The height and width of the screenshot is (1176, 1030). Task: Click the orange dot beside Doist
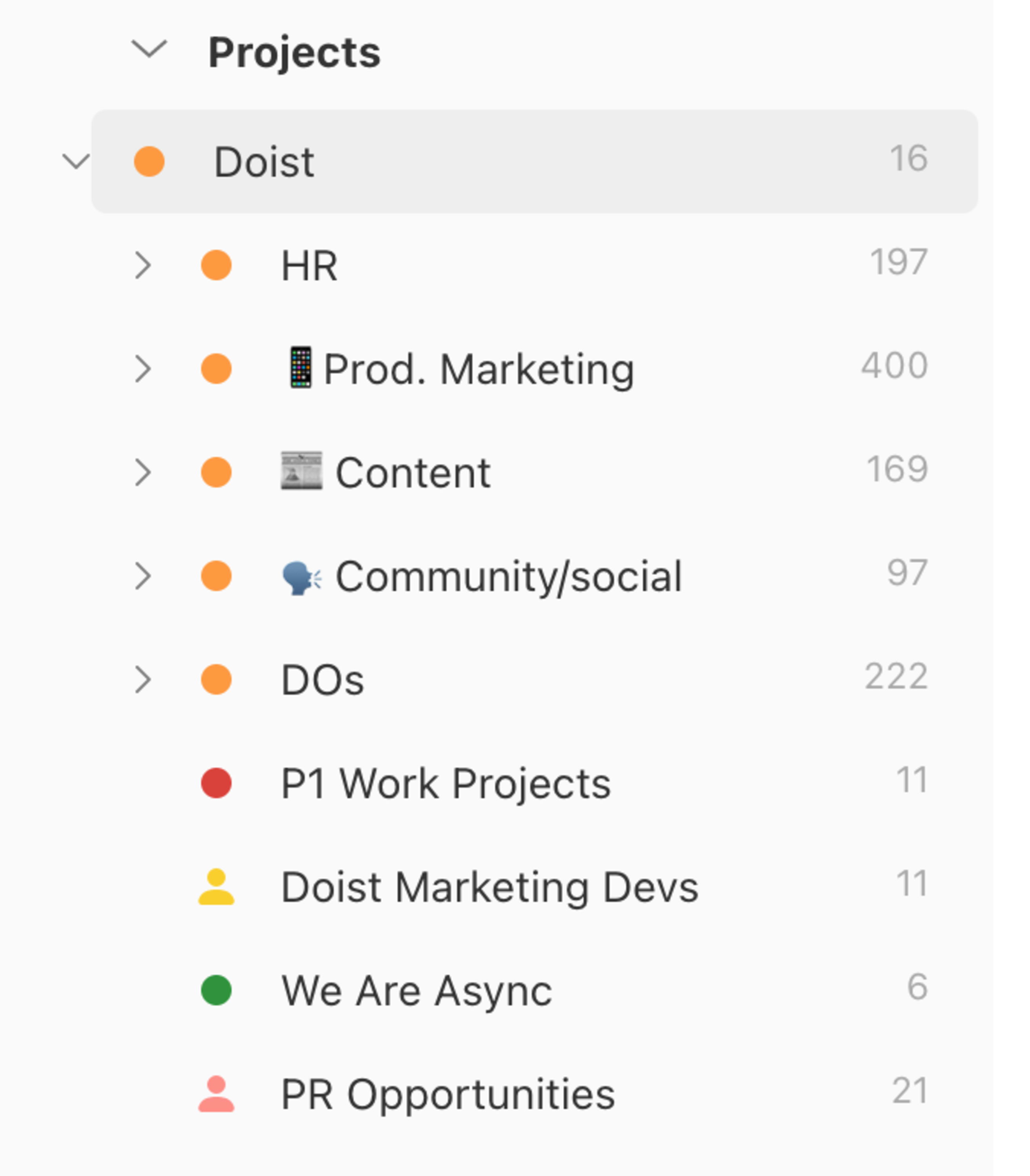150,161
